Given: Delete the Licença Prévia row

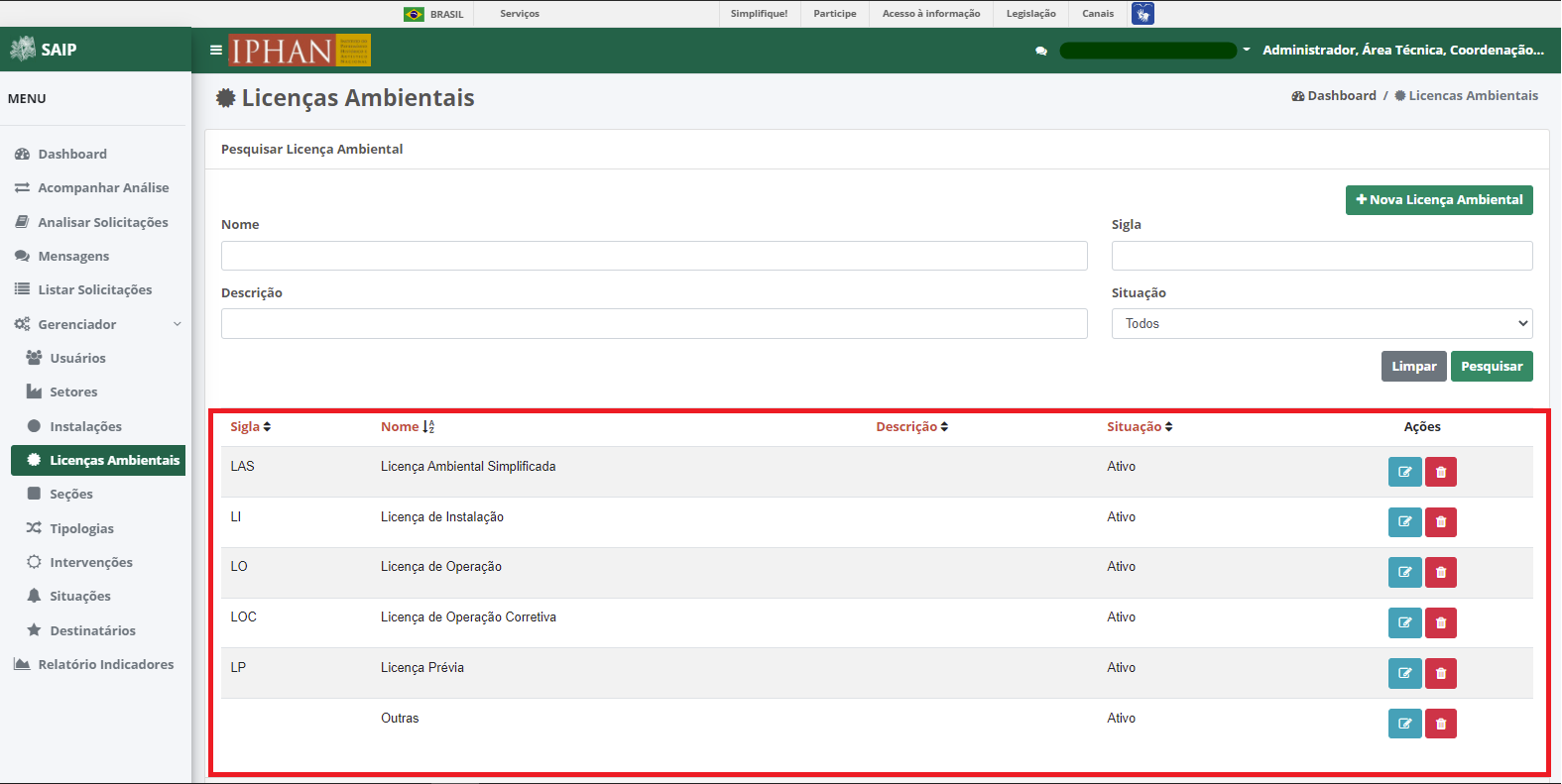Looking at the screenshot, I should click(1441, 673).
